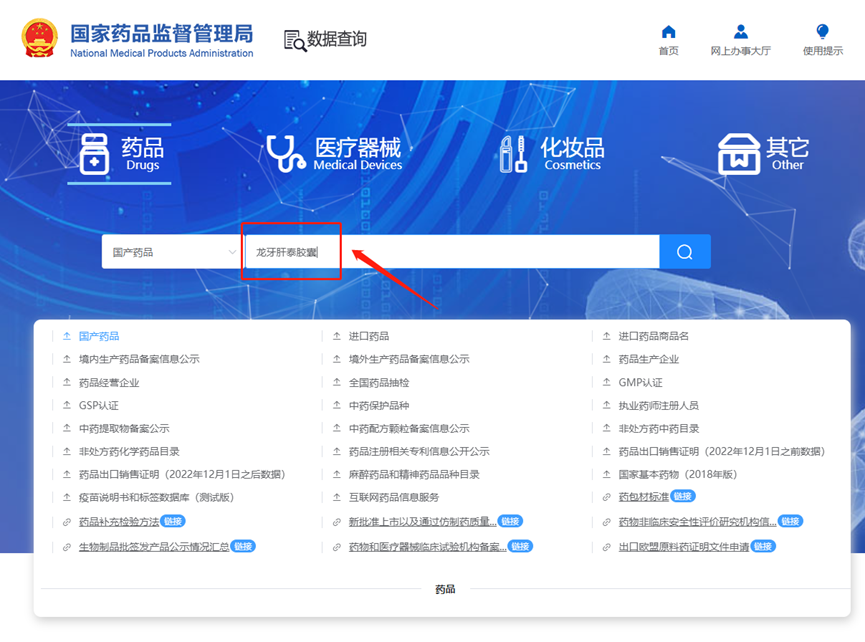Click the 使用提示 lightbulb icon
This screenshot has height=642, width=865.
(822, 31)
